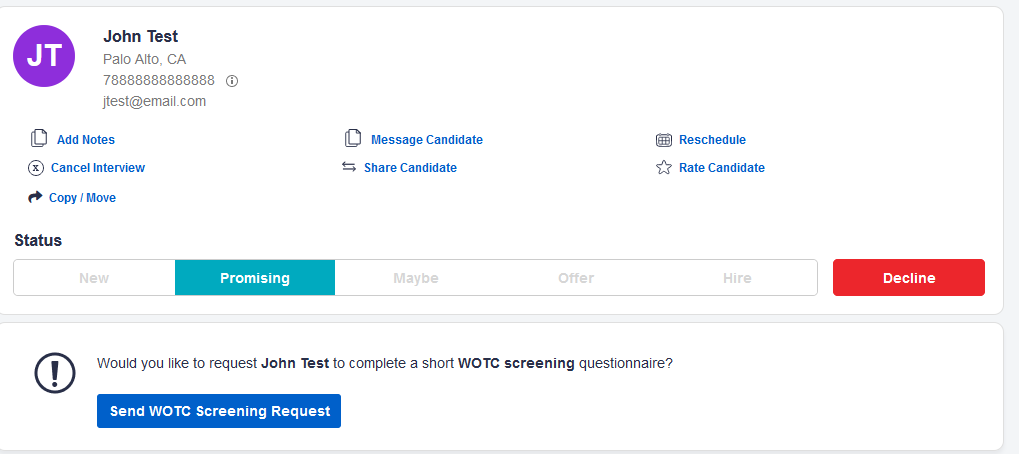Click the Reschedule text link

pos(712,140)
